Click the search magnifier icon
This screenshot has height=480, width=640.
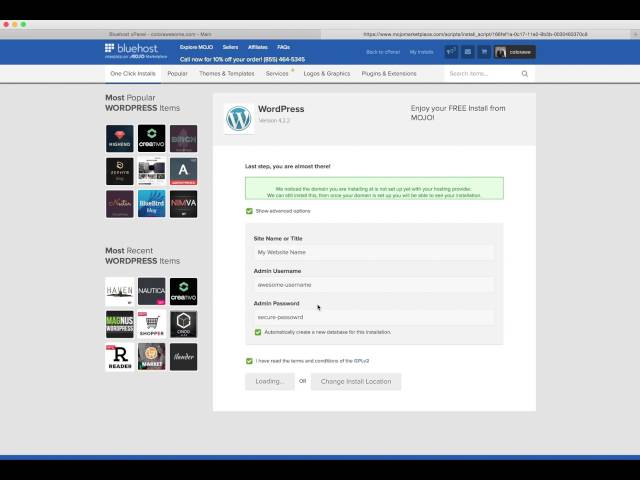[x=524, y=74]
